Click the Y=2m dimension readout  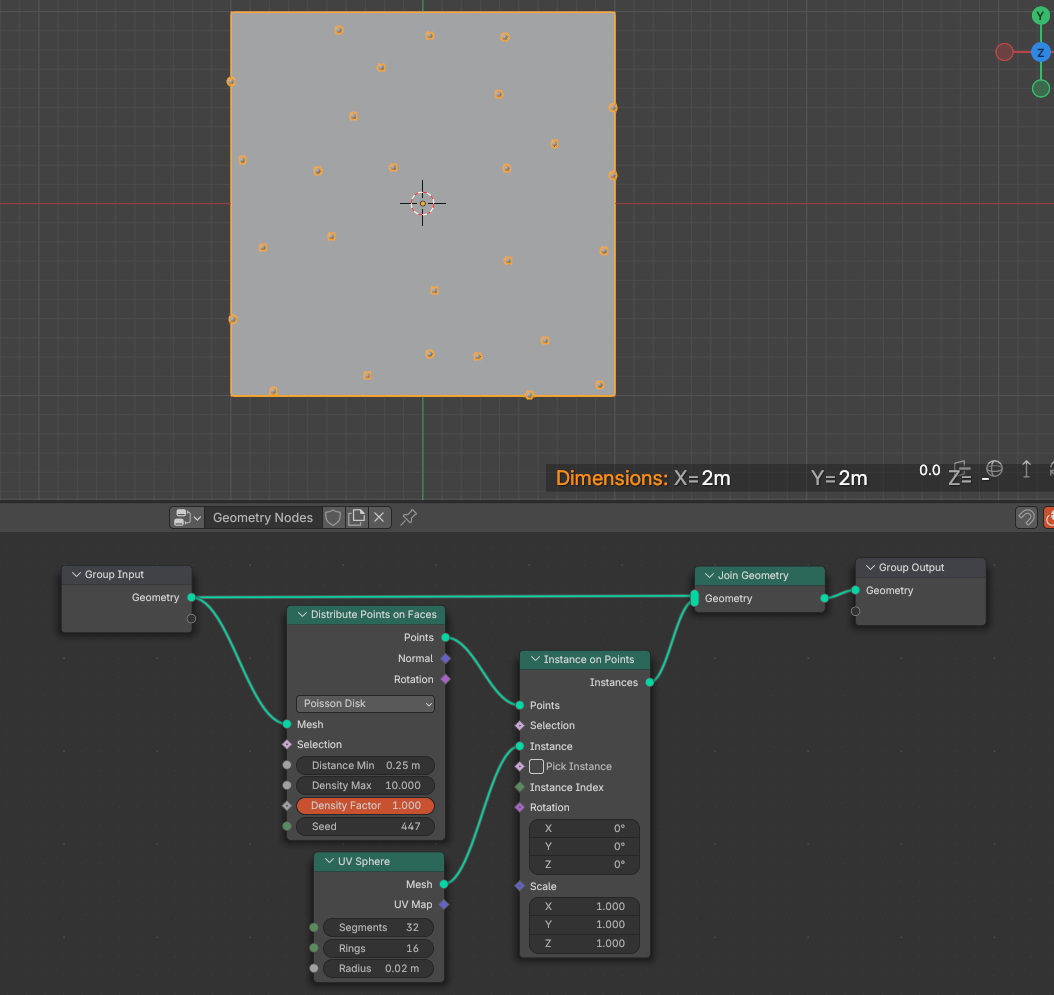click(839, 478)
